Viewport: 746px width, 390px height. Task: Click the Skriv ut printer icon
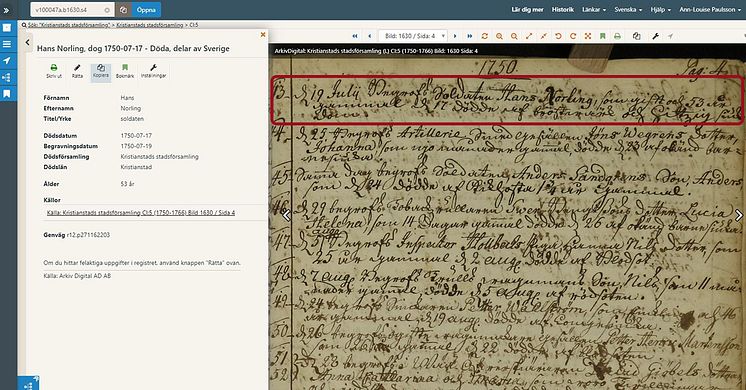54,68
